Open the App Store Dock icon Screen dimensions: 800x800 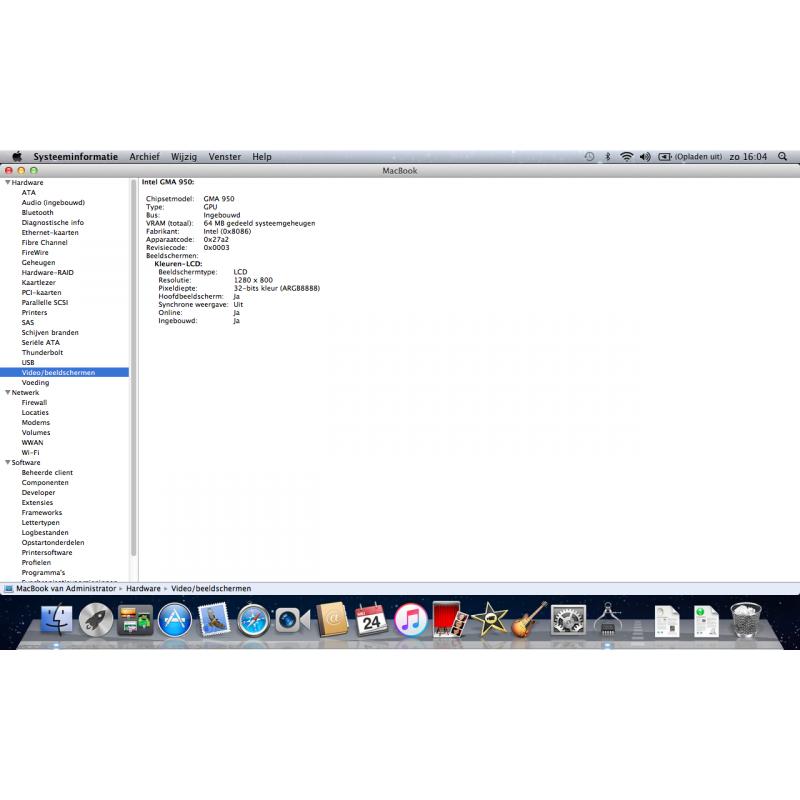[174, 619]
